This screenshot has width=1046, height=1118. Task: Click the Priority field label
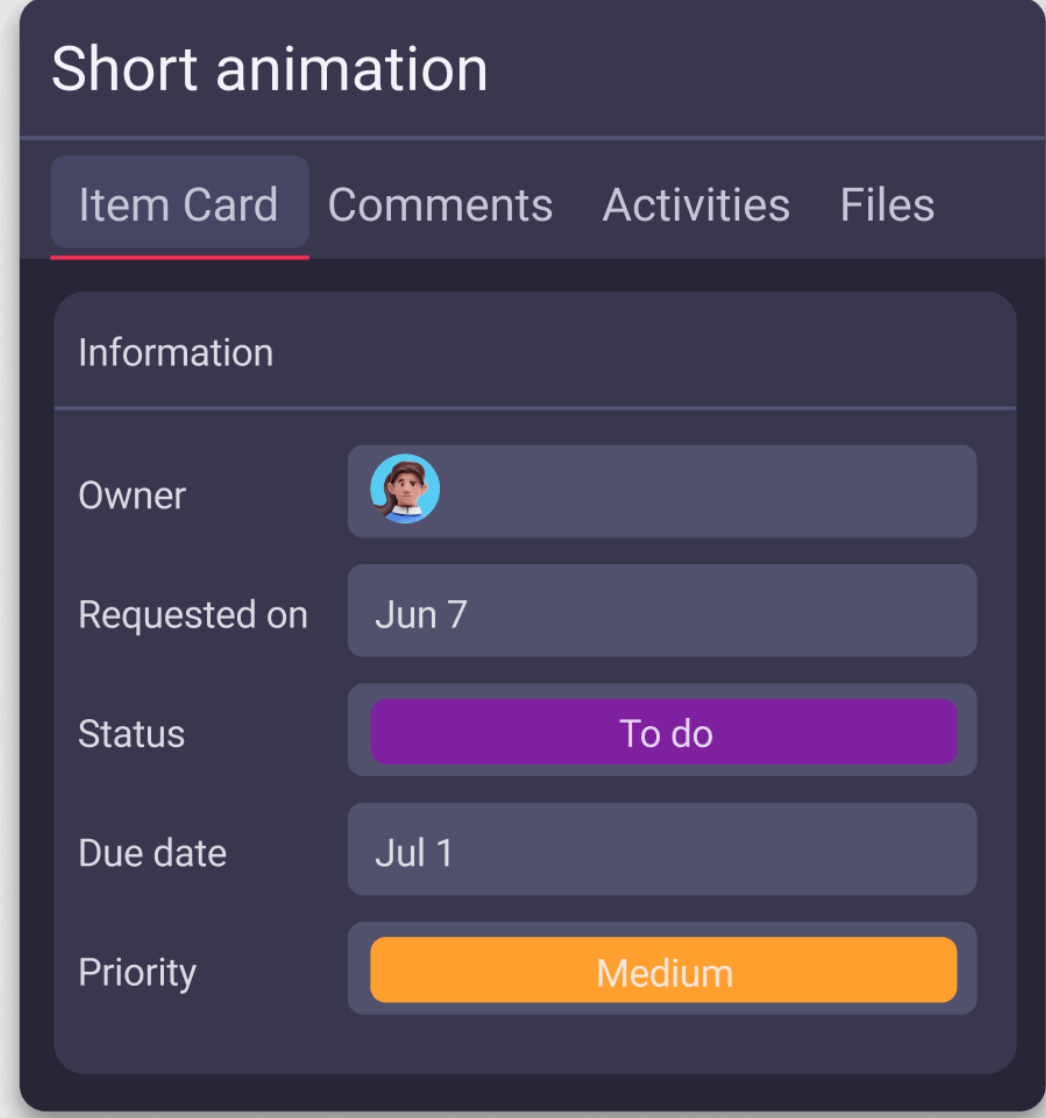[137, 973]
